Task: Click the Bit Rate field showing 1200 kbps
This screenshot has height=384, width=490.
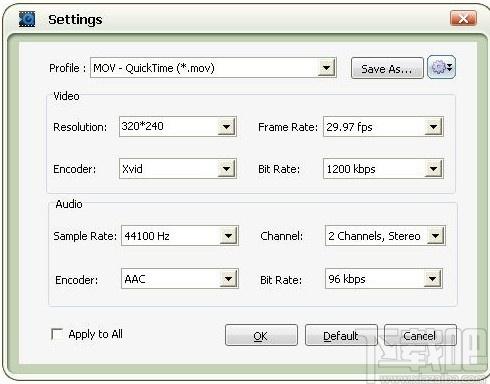Action: 383,169
